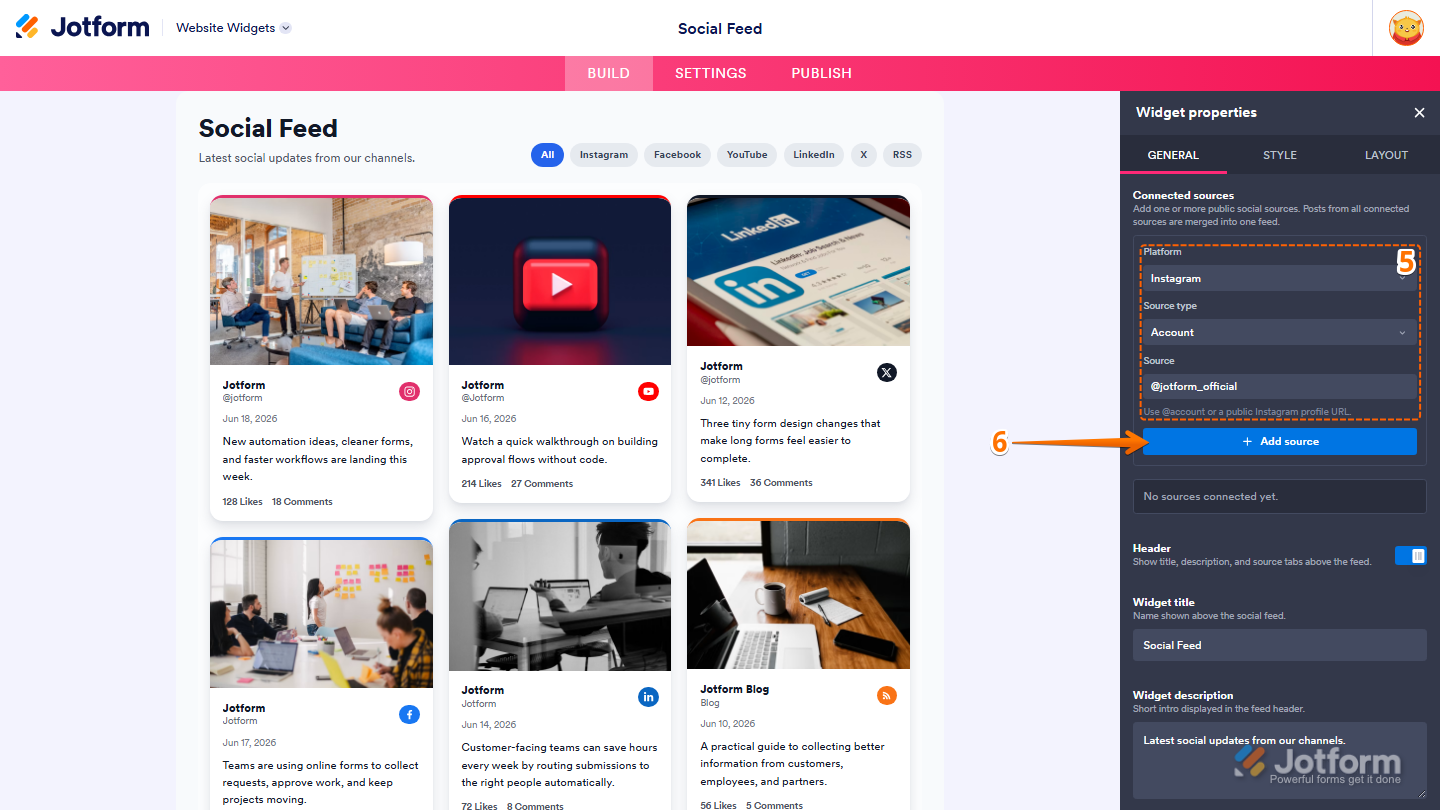Expand the Platform dropdown showing Instagram
This screenshot has height=810, width=1440.
point(1280,278)
